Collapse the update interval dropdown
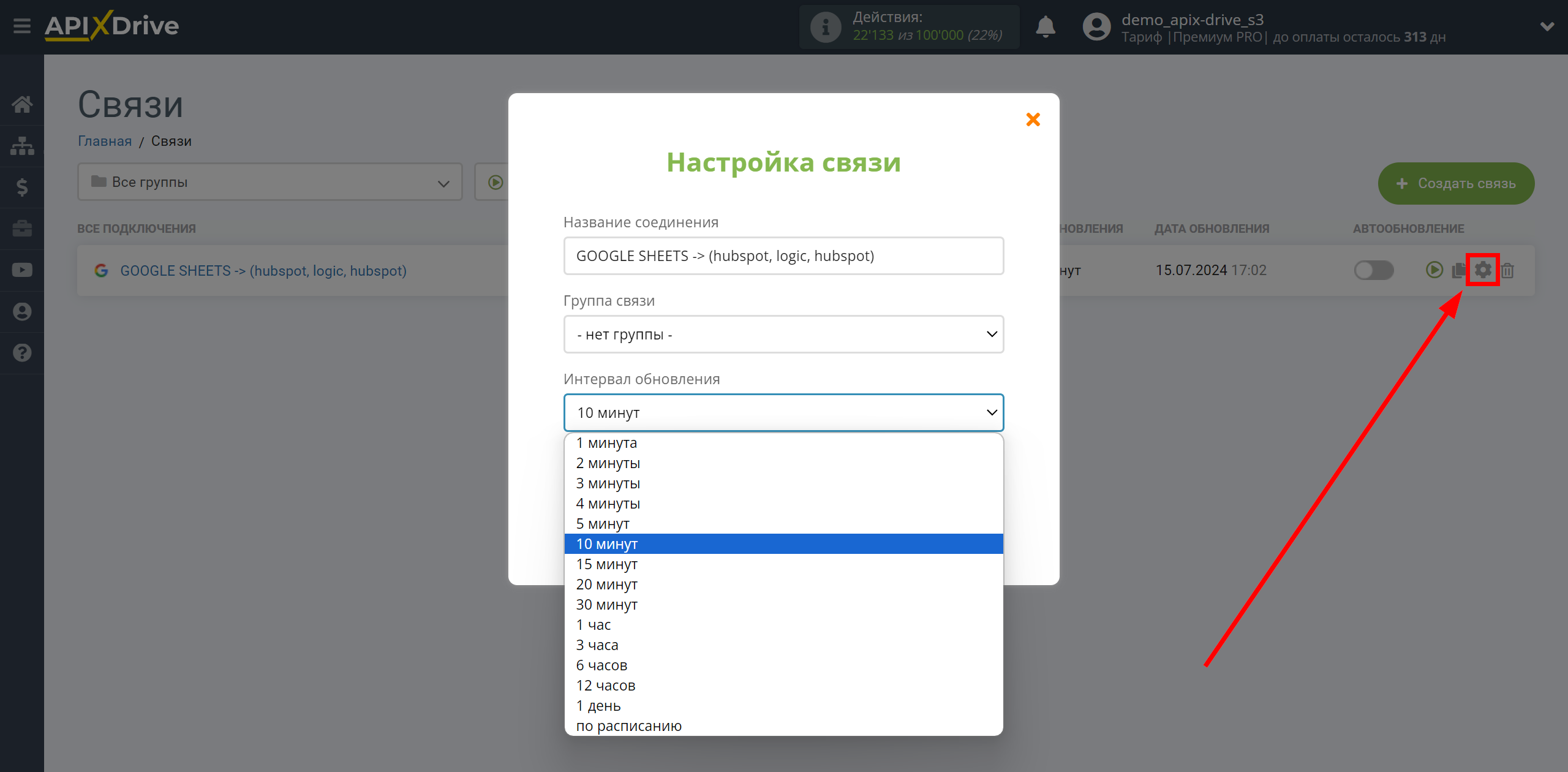This screenshot has width=1568, height=772. pos(783,413)
